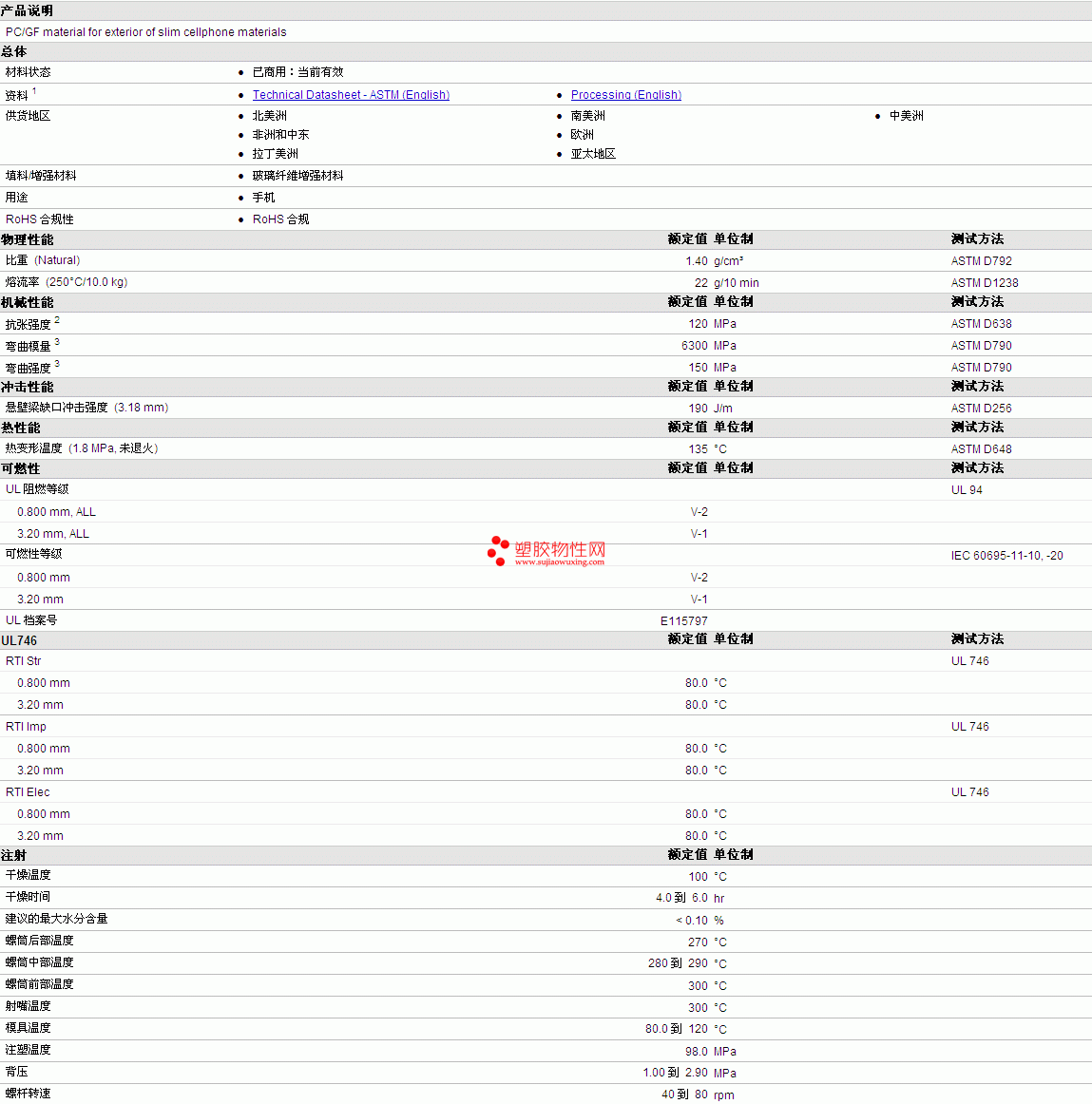The height and width of the screenshot is (1104, 1092).
Task: Open the Processing (English) link
Action: tap(625, 94)
